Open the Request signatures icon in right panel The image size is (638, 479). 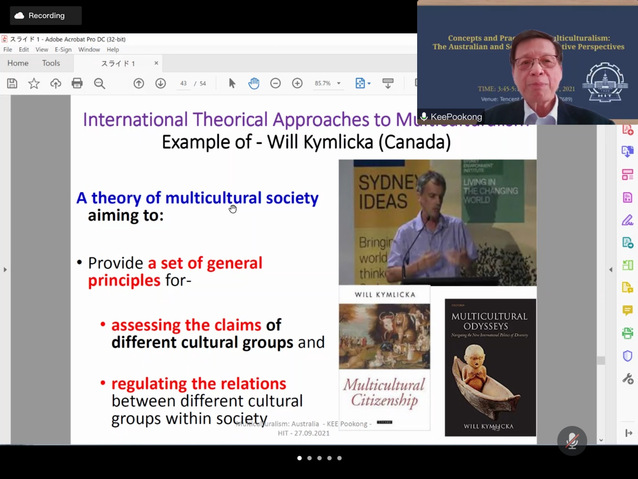627,243
